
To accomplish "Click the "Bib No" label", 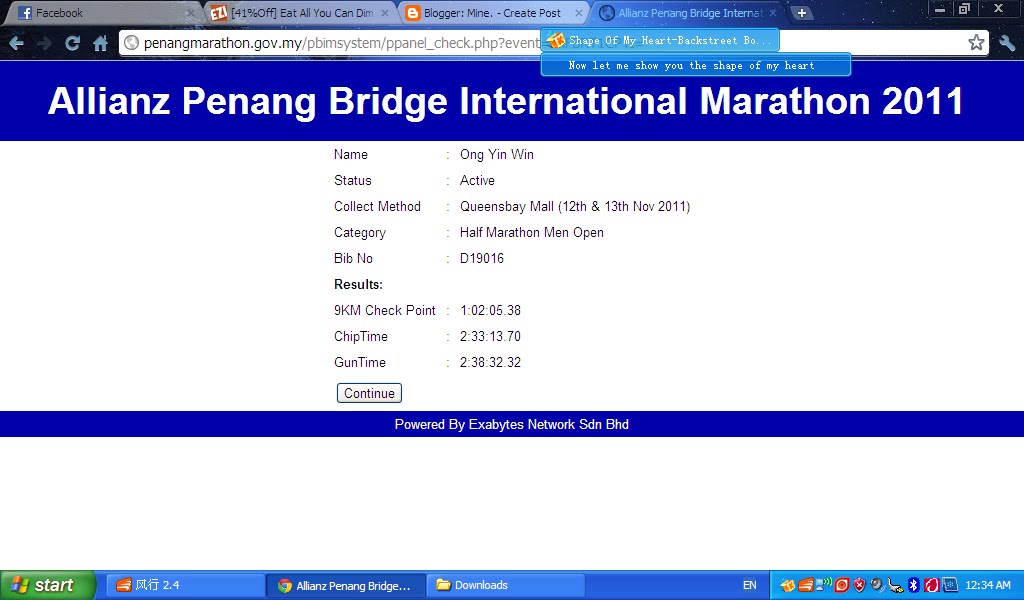I will coord(353,259).
